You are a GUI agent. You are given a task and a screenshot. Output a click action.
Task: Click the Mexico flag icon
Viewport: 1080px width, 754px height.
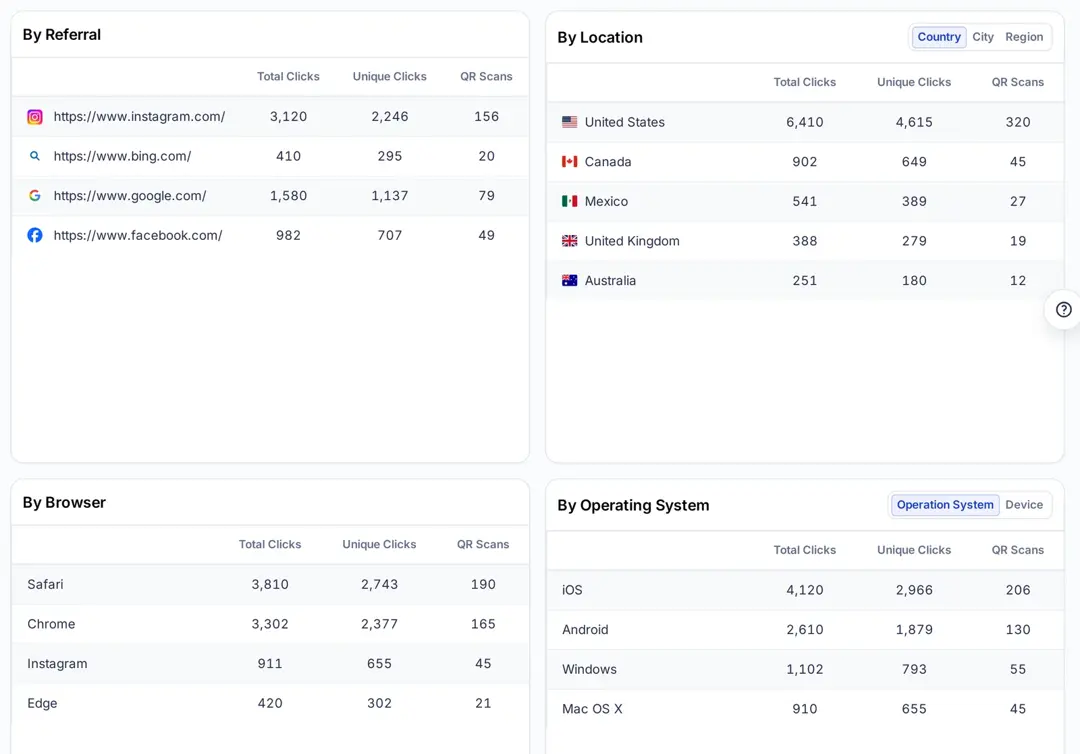click(x=570, y=201)
